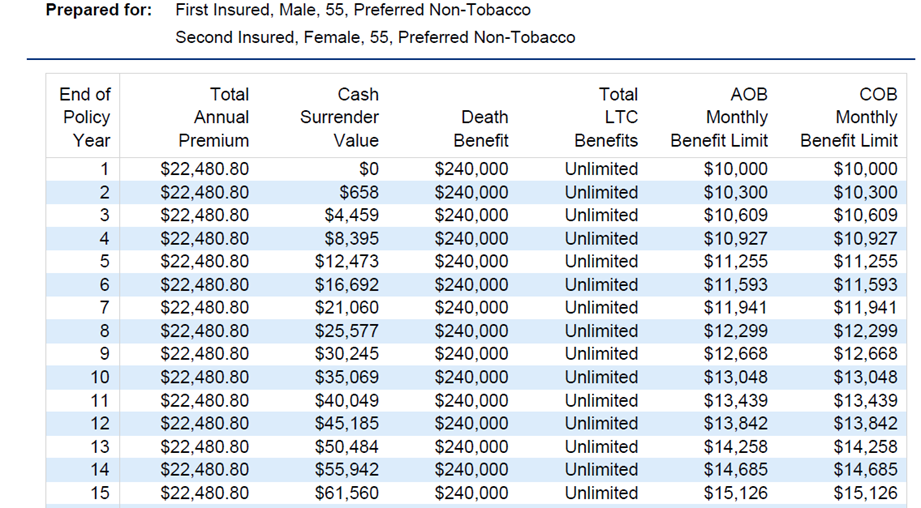This screenshot has width=921, height=508.
Task: Select the End of Policy Year header
Action: (x=84, y=117)
